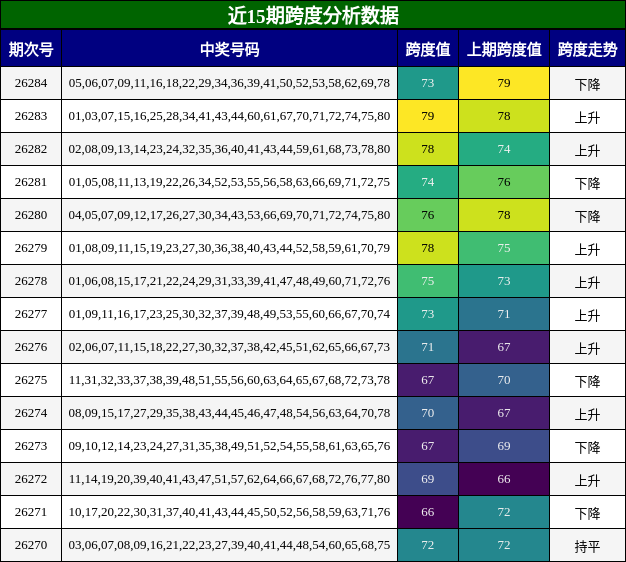Click span value 74 in row 26281
This screenshot has height=562, width=626.
(x=428, y=182)
